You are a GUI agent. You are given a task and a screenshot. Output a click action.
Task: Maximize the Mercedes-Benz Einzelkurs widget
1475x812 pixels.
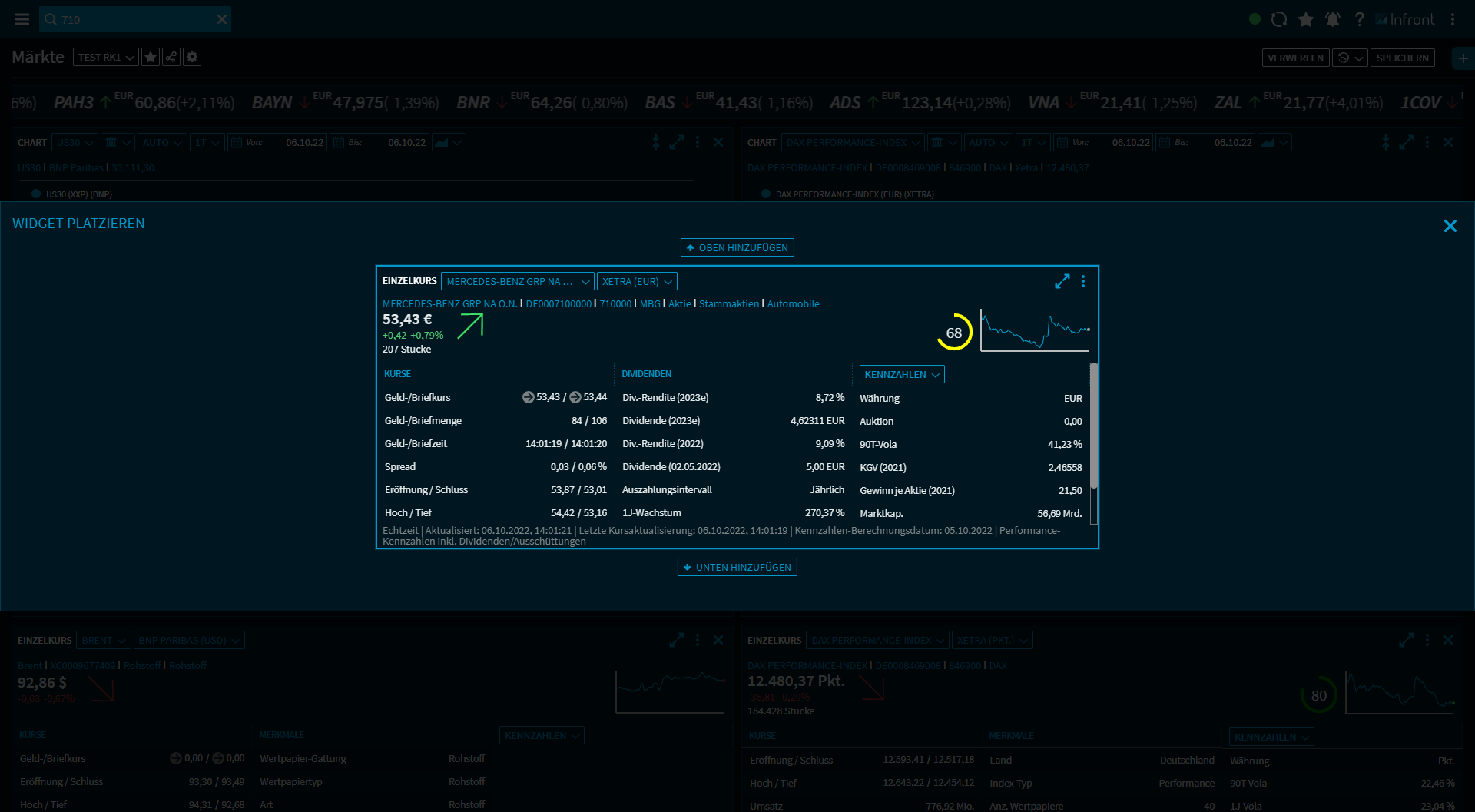[1062, 282]
